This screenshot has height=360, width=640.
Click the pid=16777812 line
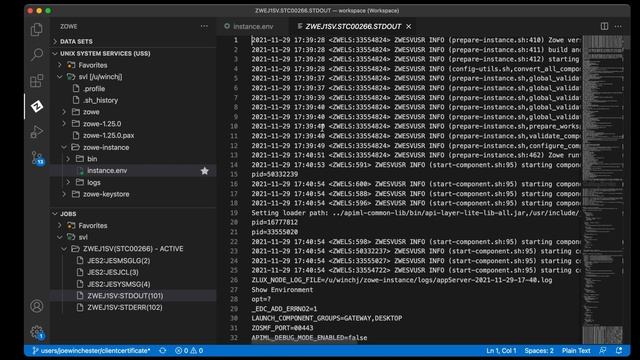click(275, 222)
